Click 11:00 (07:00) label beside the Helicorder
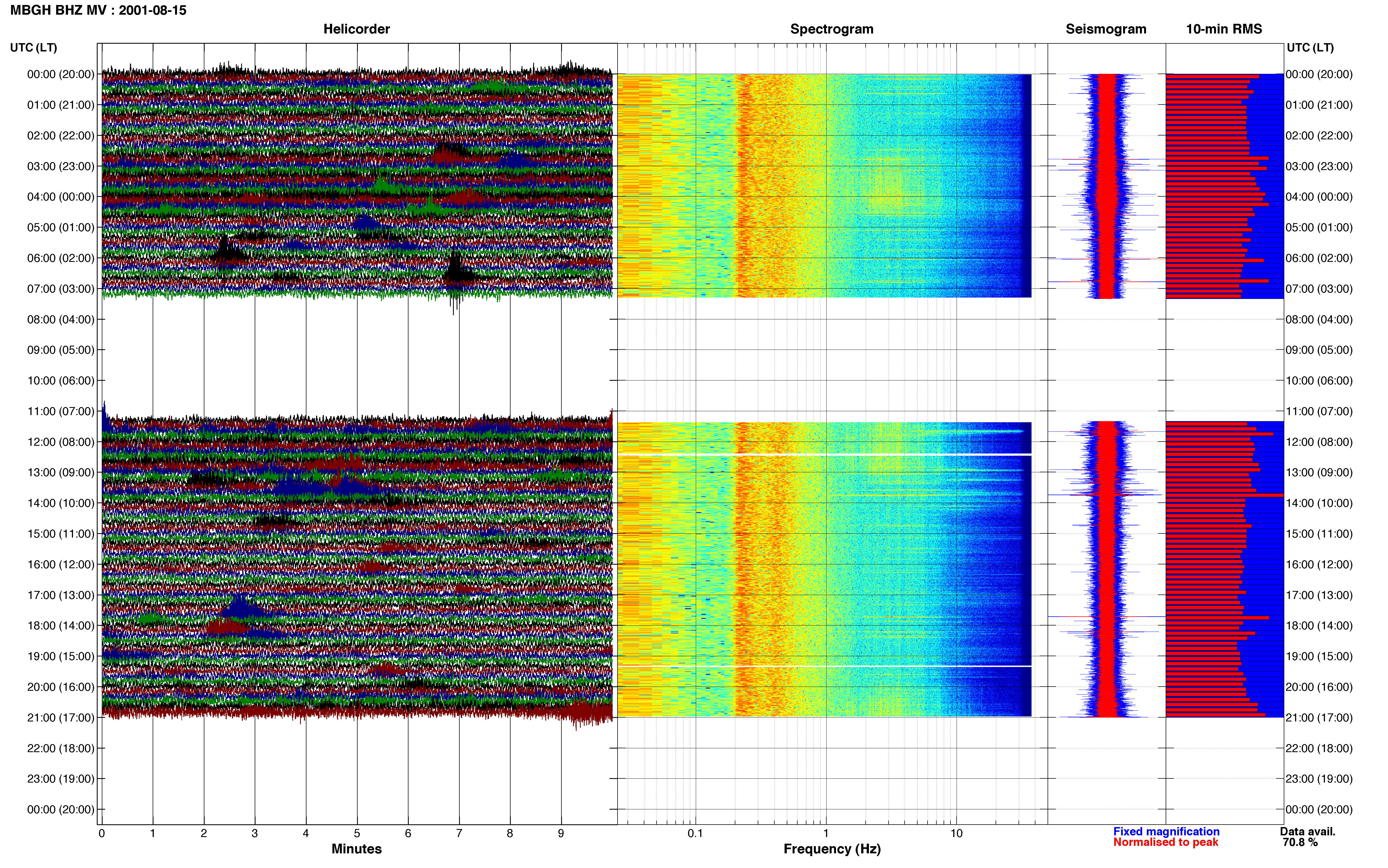This screenshot has width=1388, height=868. point(60,412)
